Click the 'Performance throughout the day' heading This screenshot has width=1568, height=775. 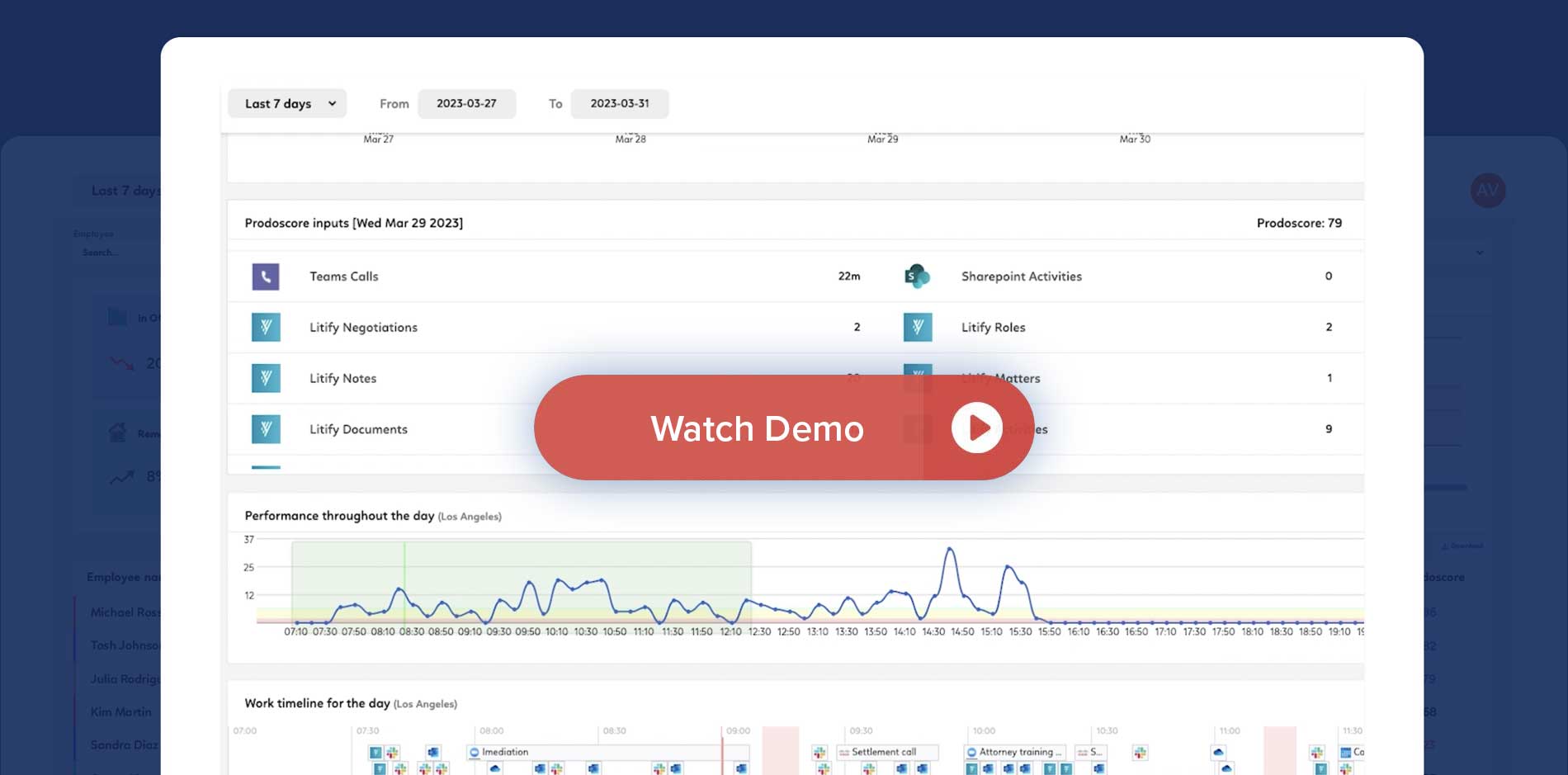click(x=339, y=516)
